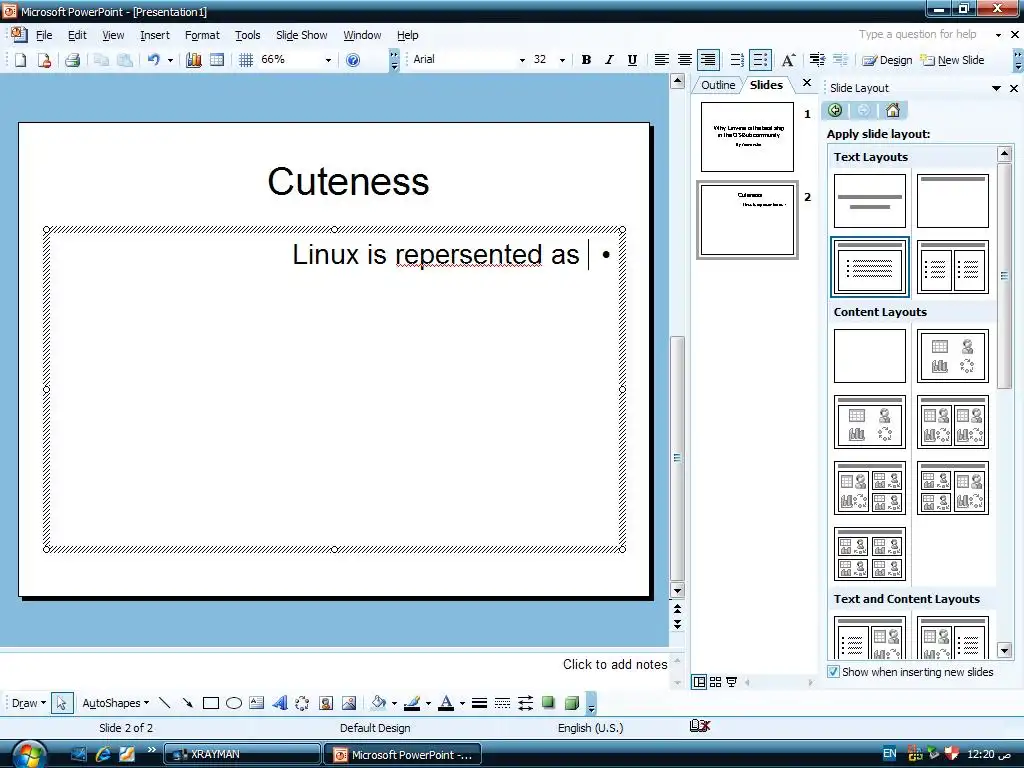Viewport: 1024px width, 768px height.
Task: Toggle the Show/Hide Grid icon
Action: click(246, 60)
